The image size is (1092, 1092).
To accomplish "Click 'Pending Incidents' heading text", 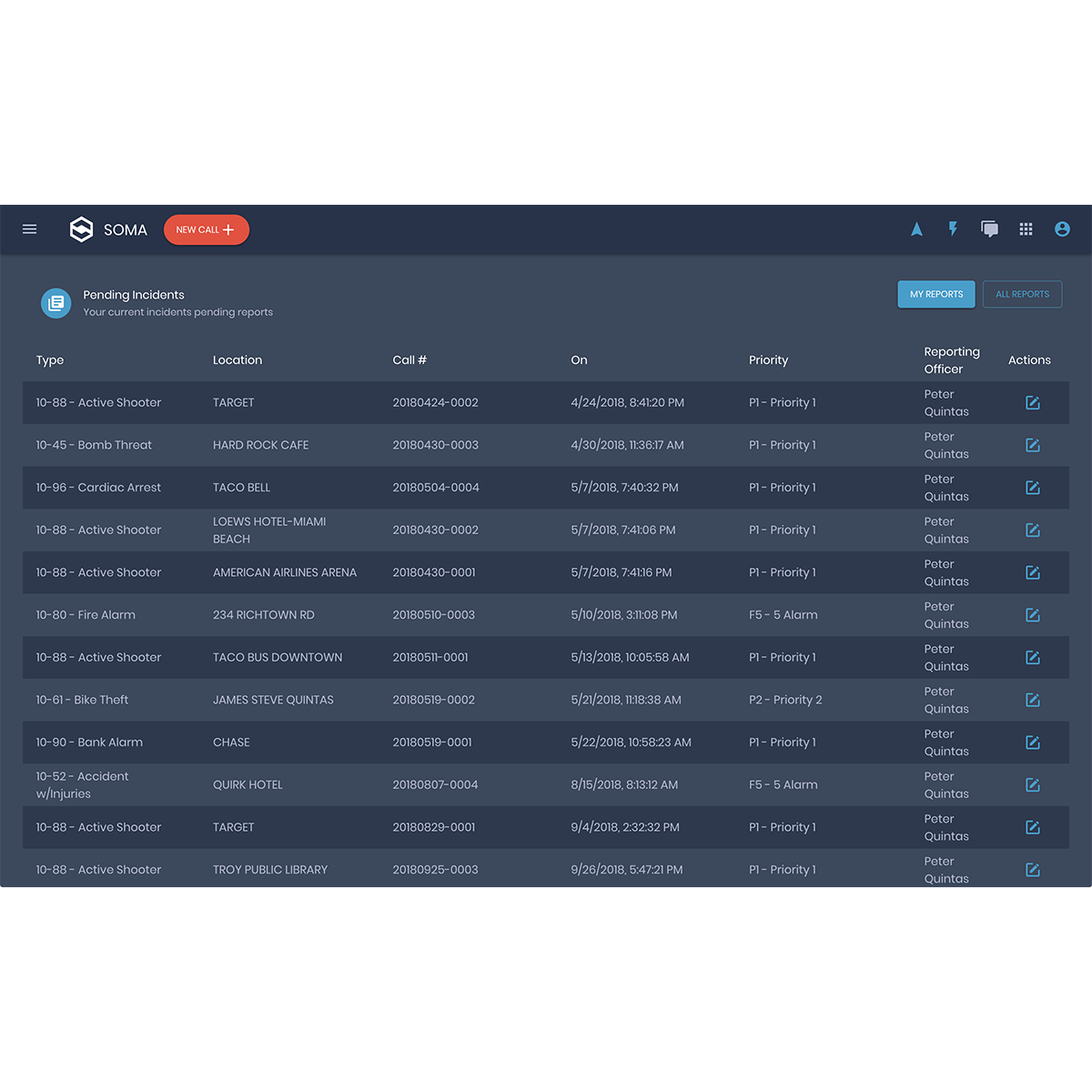I will point(134,295).
